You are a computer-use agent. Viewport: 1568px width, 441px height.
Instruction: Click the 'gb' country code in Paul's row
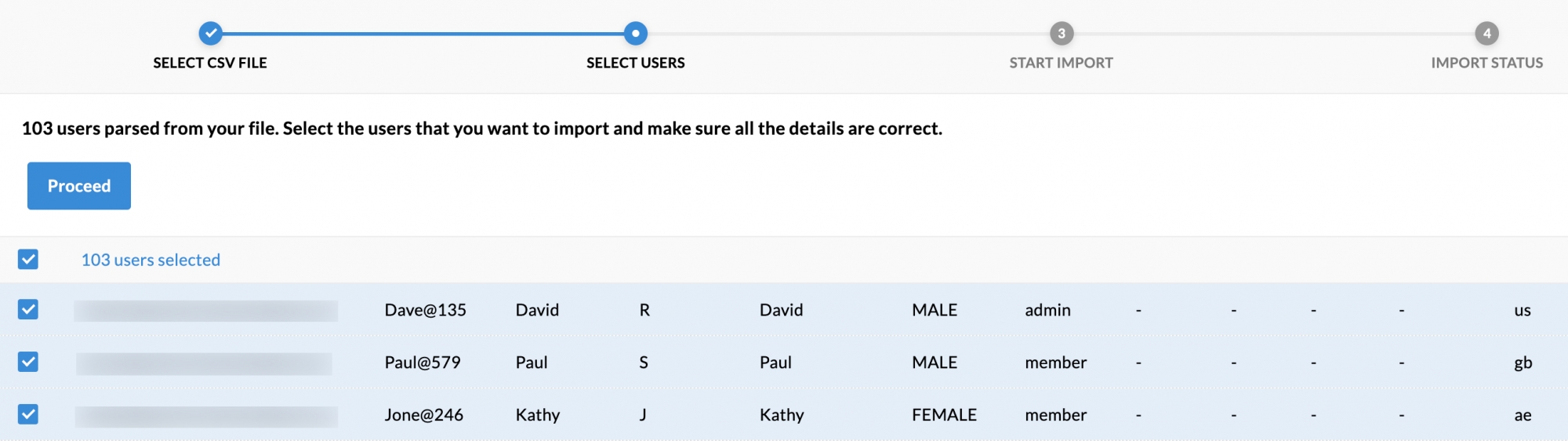[x=1523, y=363]
